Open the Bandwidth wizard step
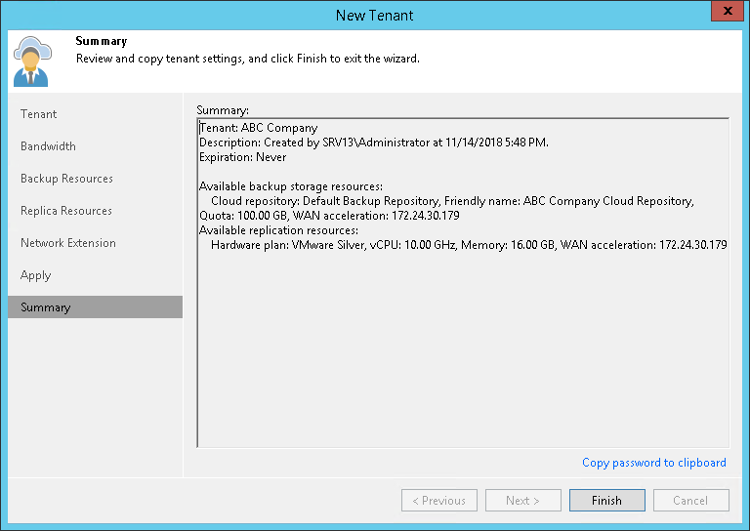Screen dimensions: 750x531 48,146
